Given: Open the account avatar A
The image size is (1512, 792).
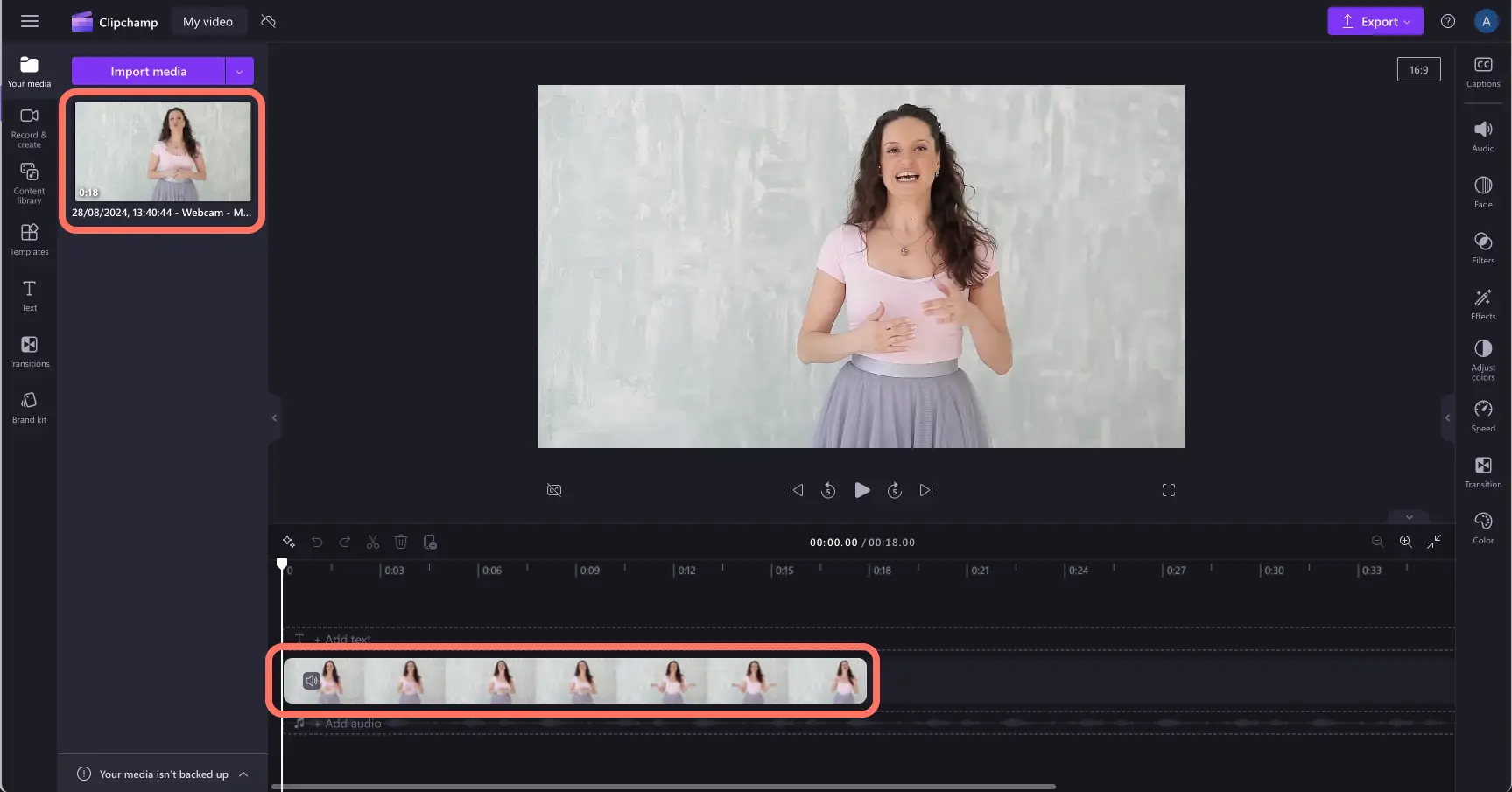Looking at the screenshot, I should pyautogui.click(x=1486, y=21).
